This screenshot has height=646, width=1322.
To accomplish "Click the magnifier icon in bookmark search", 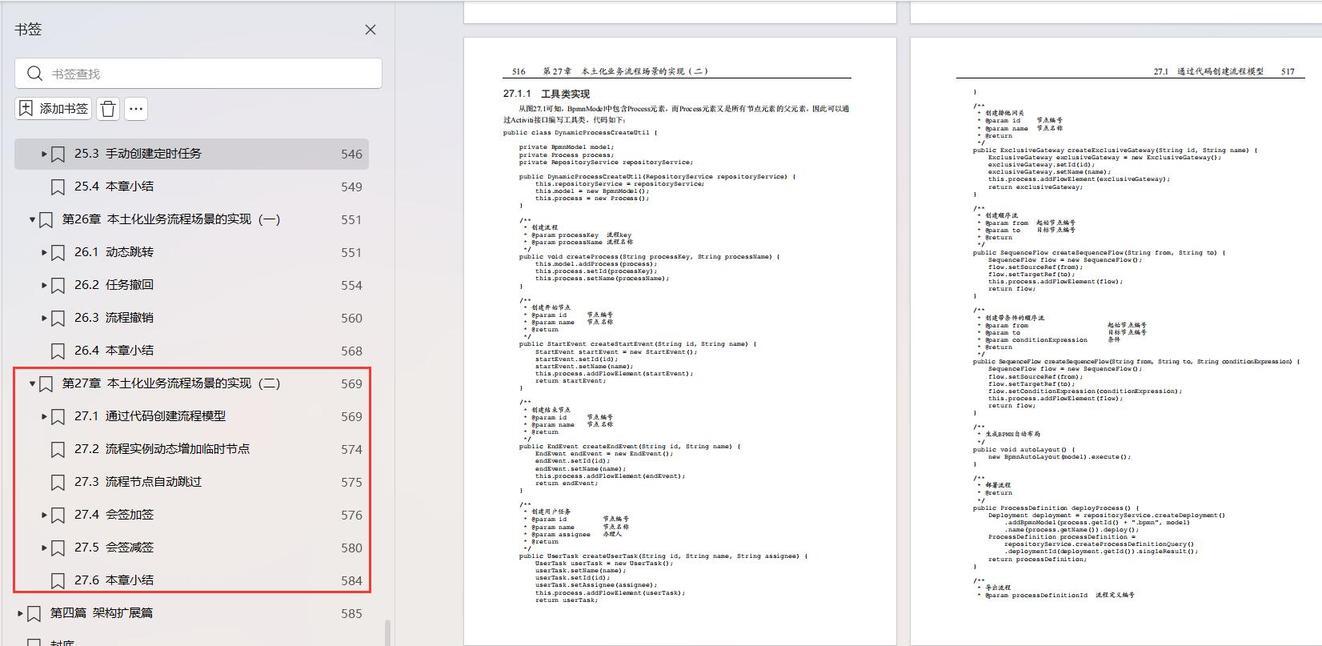I will (x=35, y=73).
